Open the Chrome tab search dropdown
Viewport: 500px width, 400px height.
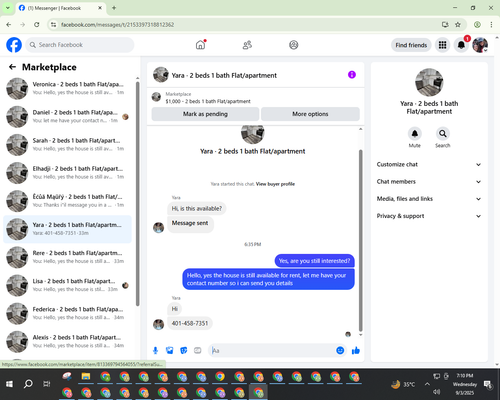7,8
